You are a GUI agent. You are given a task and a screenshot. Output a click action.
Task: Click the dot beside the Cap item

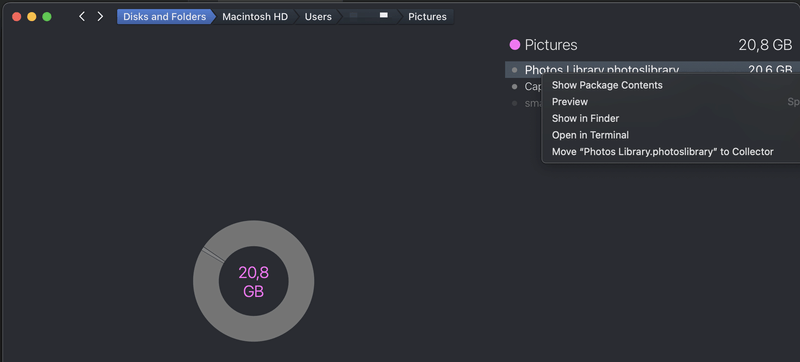point(514,87)
